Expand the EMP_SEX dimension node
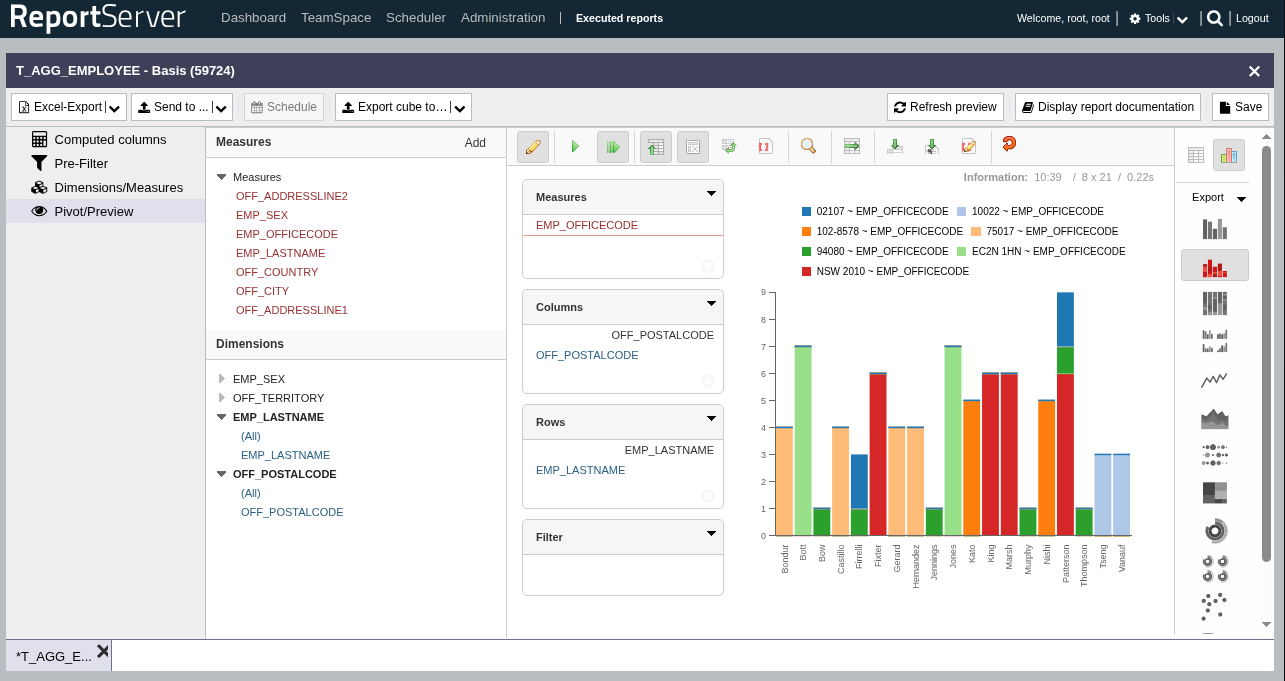 point(222,379)
